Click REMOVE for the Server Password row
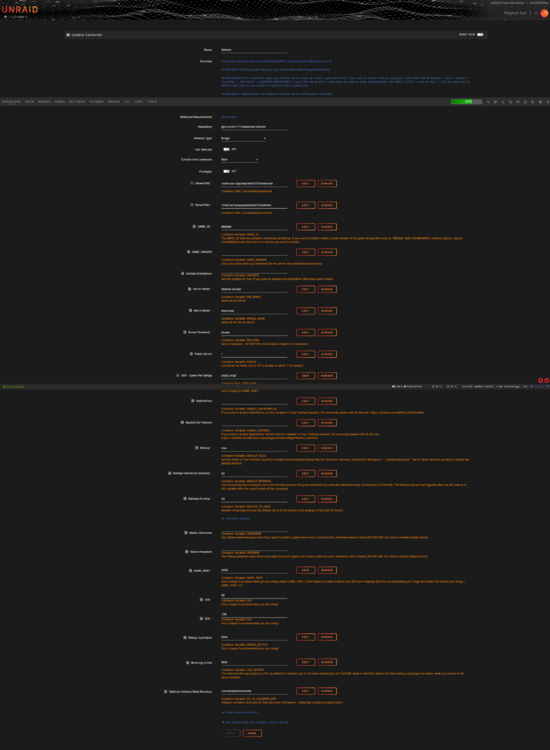 pyautogui.click(x=327, y=332)
